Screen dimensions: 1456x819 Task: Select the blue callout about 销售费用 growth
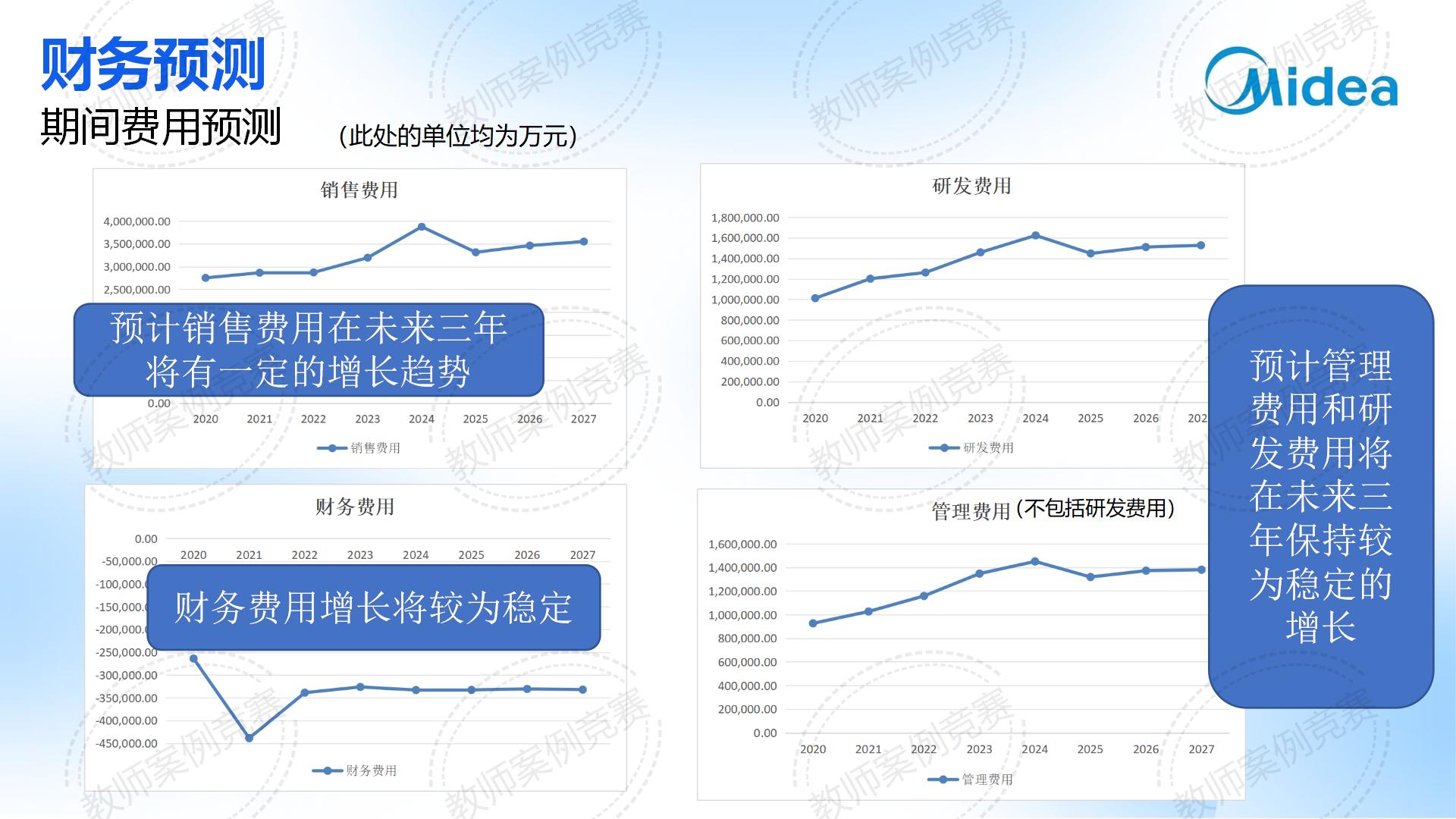click(309, 350)
